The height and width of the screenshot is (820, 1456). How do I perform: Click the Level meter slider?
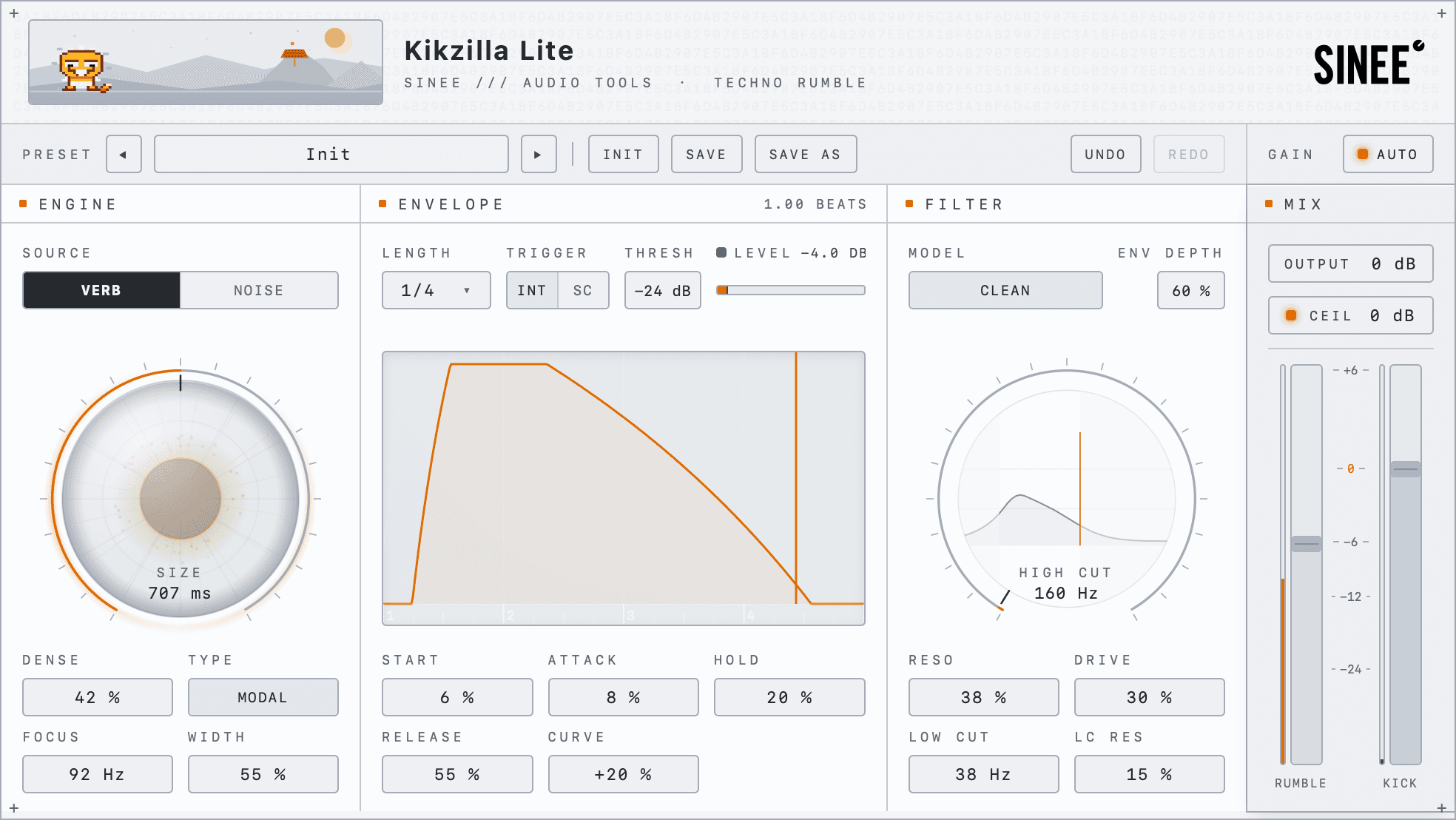791,290
